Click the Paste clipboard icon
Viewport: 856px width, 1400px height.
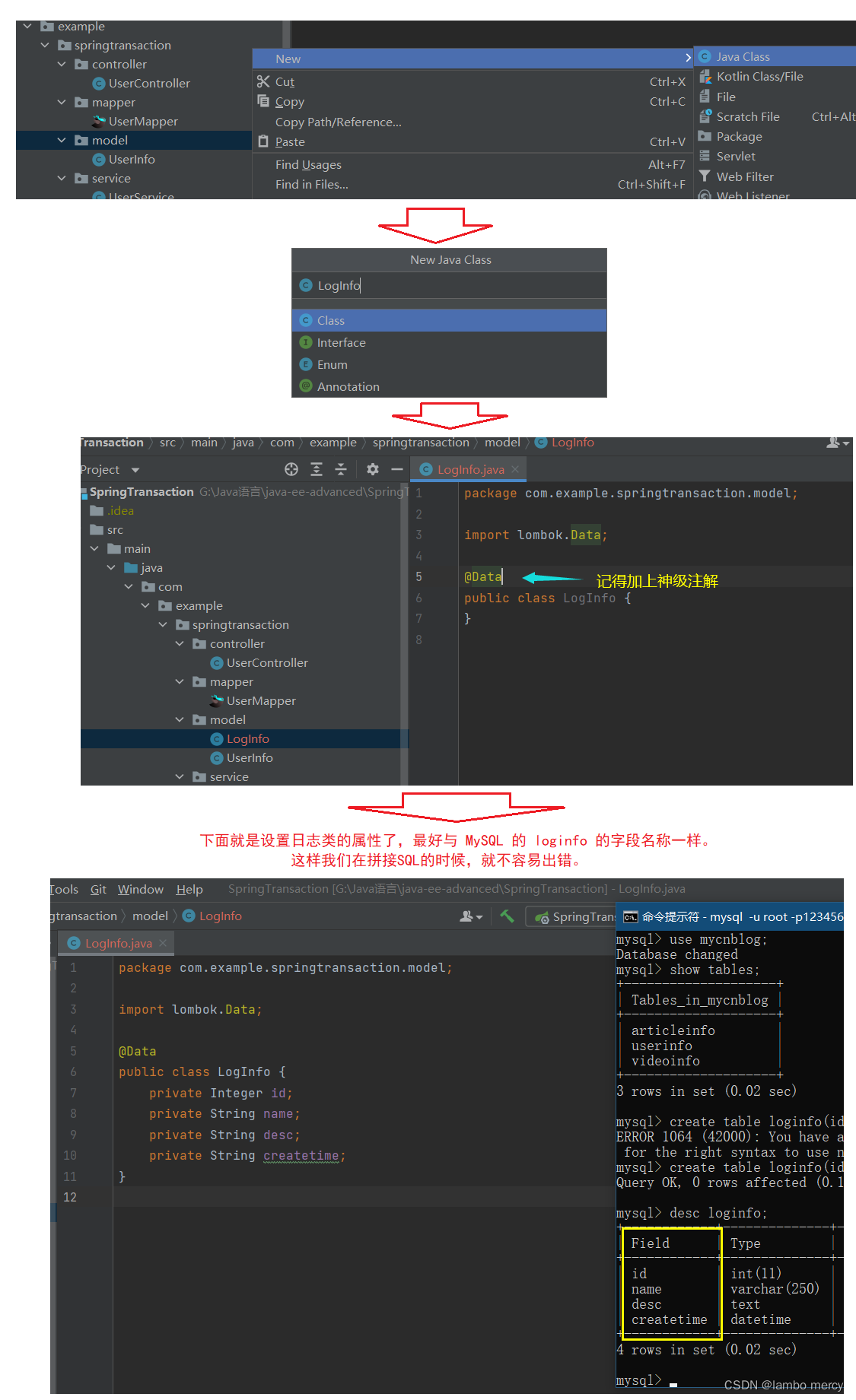coord(263,141)
